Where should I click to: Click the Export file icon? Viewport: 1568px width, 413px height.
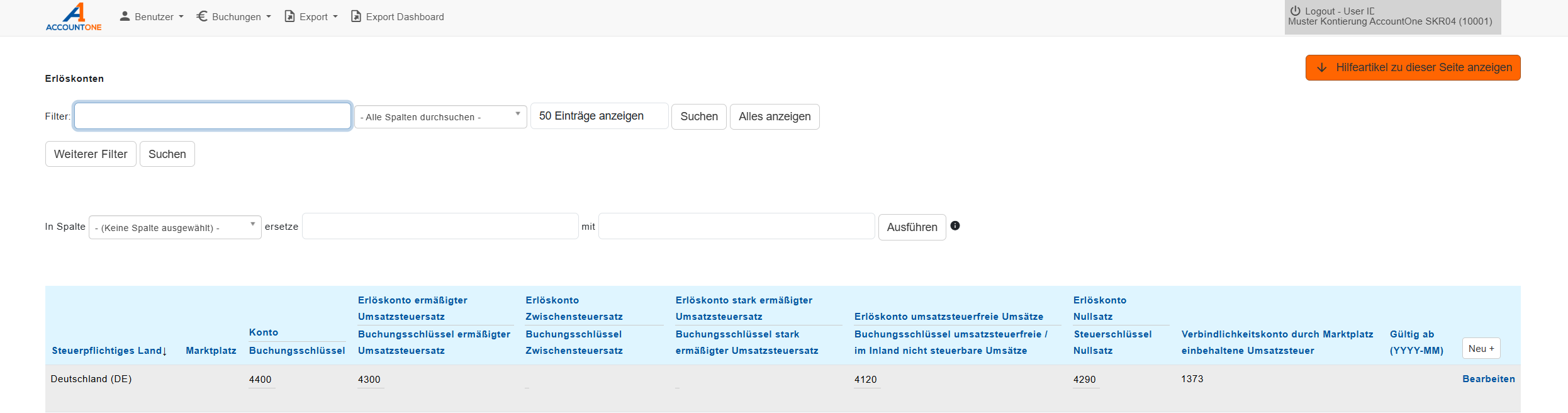click(289, 16)
